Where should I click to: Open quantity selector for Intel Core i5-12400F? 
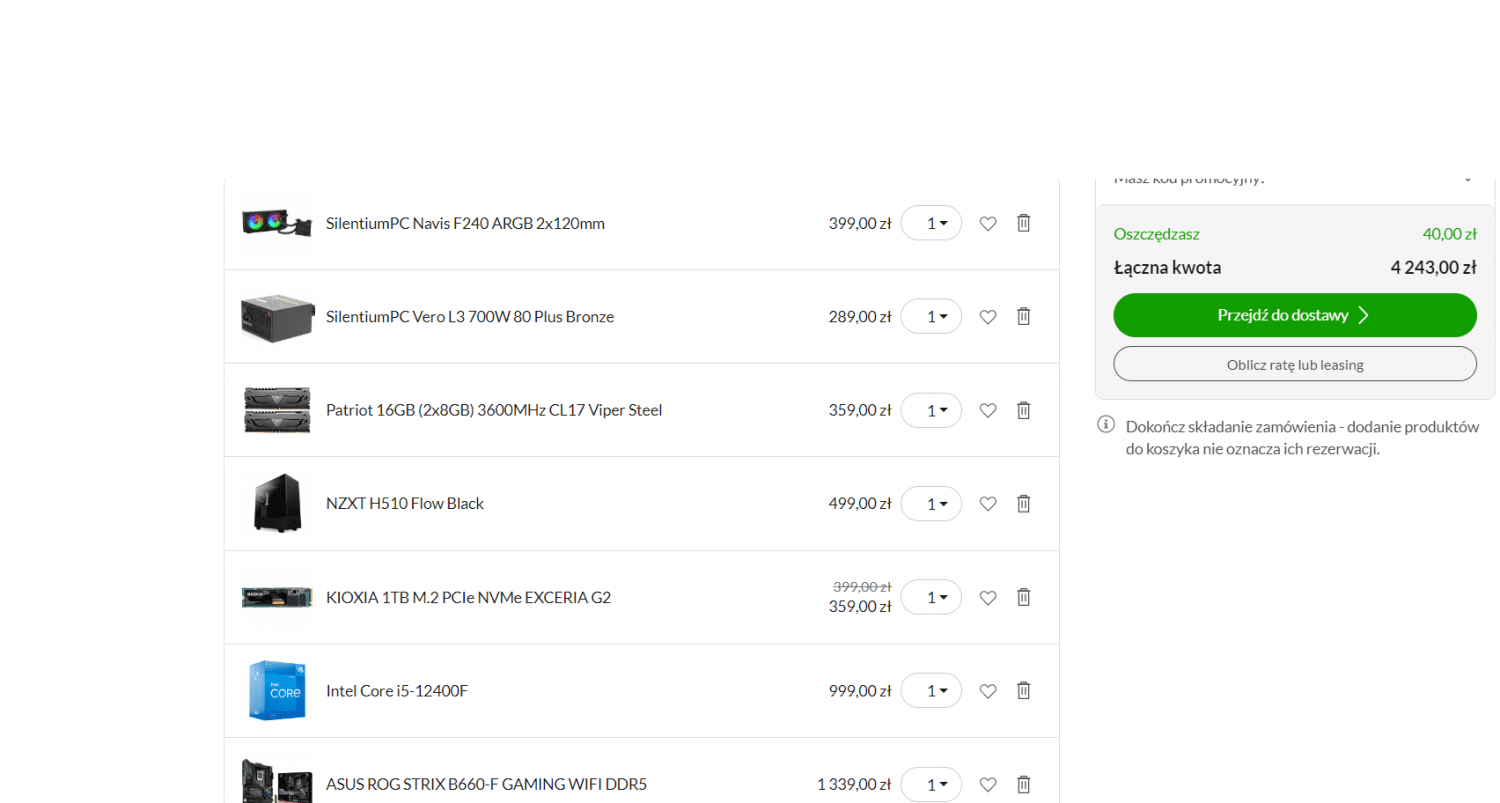coord(931,690)
